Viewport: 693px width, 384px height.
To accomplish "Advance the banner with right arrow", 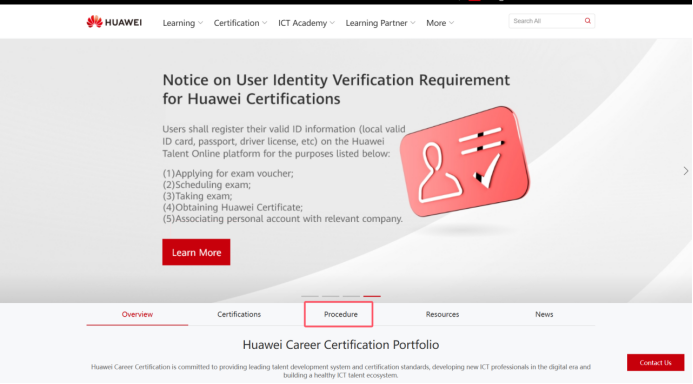I will pos(685,171).
